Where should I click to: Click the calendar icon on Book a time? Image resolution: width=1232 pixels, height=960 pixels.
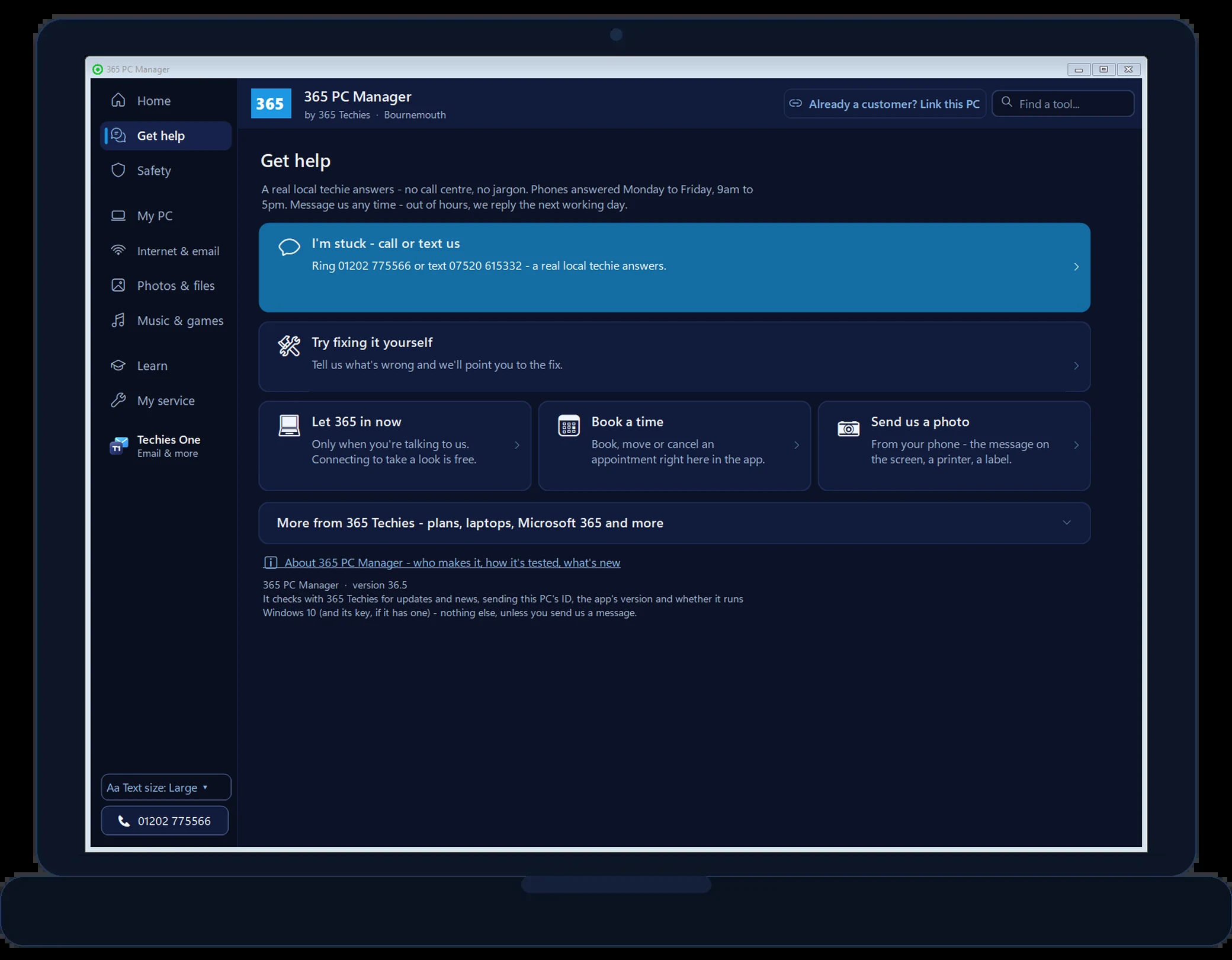click(569, 425)
